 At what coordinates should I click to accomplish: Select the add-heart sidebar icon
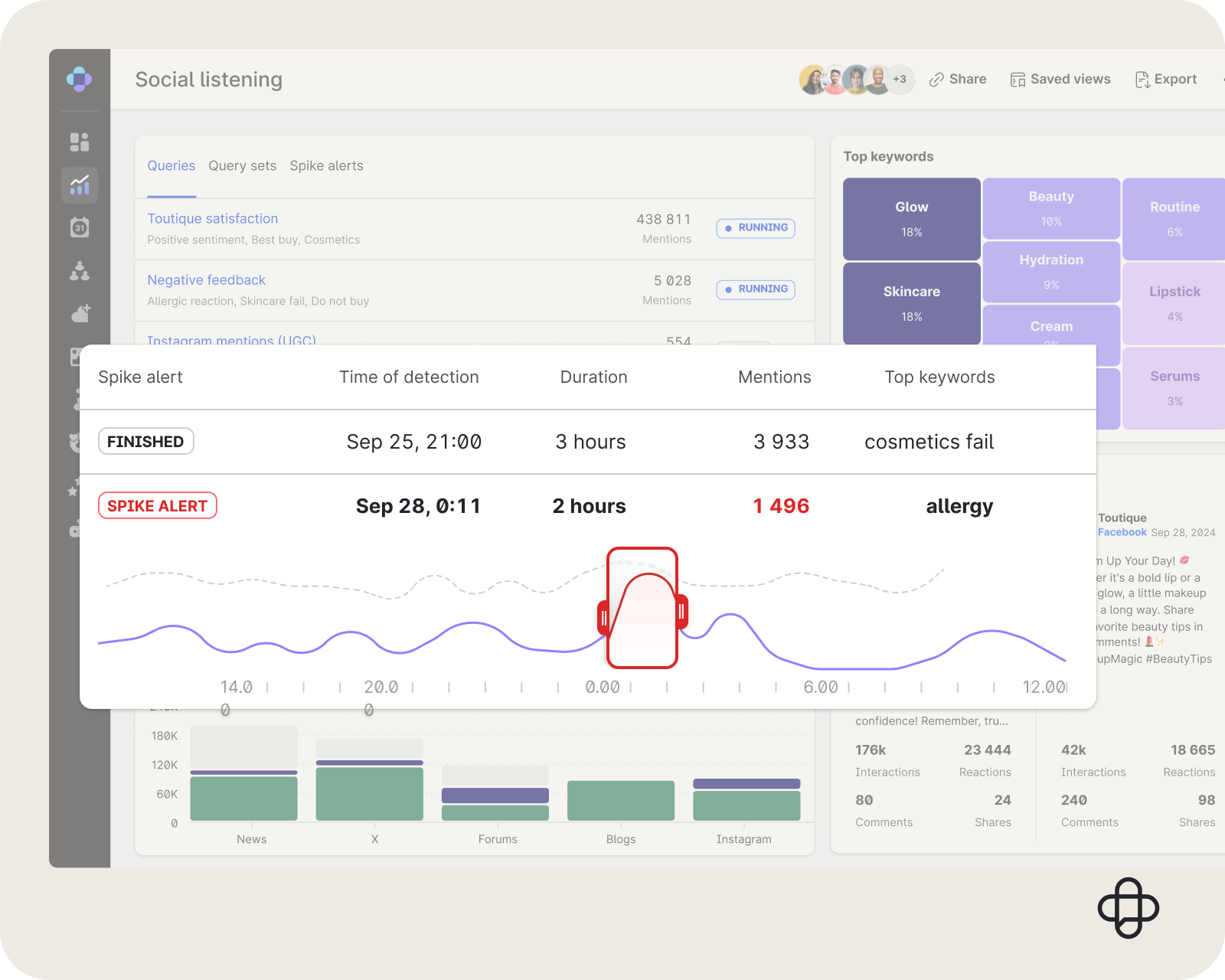pos(80,313)
